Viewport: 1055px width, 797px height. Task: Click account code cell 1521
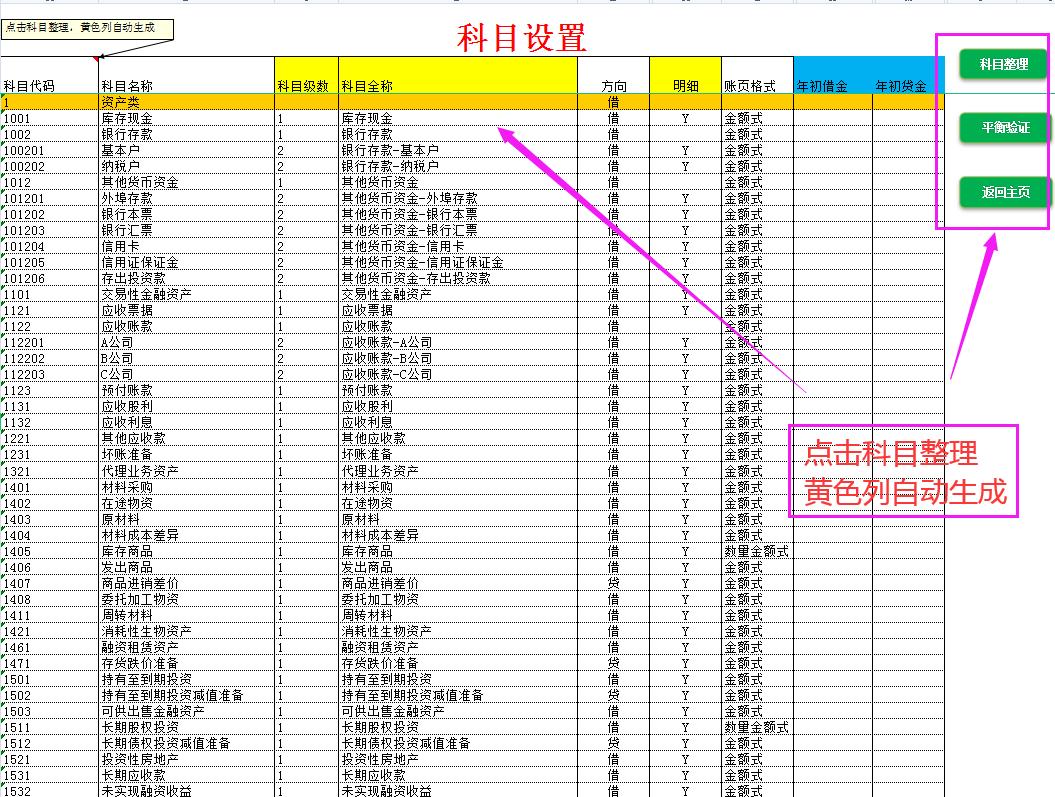click(x=50, y=759)
